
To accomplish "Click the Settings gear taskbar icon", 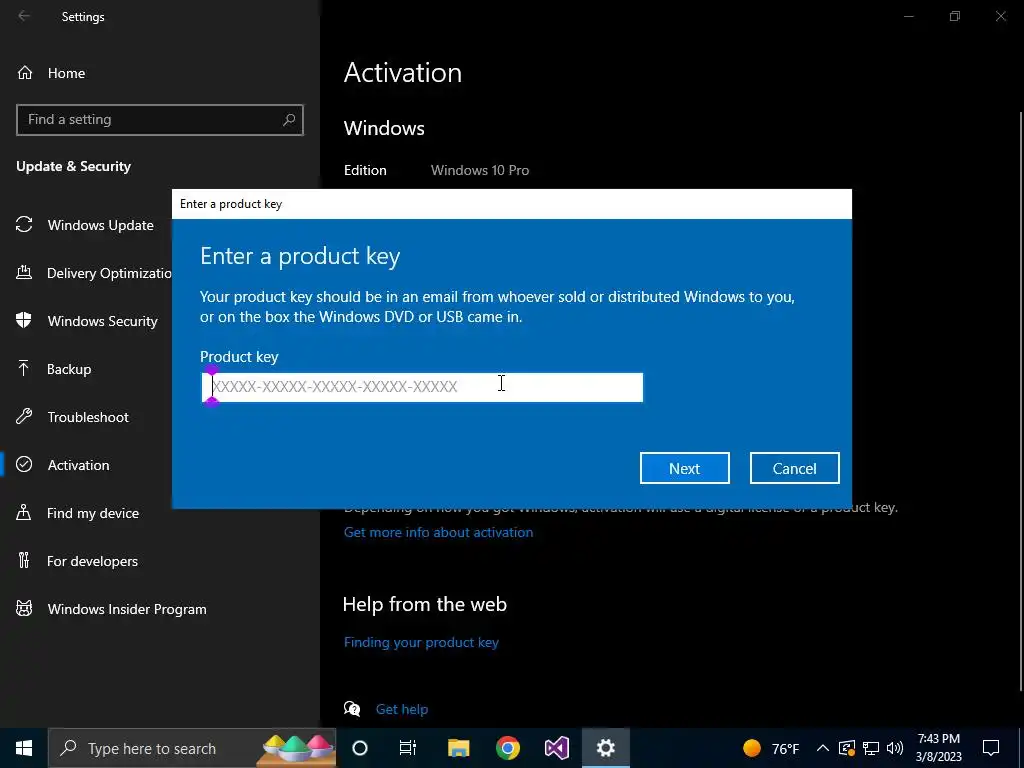I will [605, 748].
